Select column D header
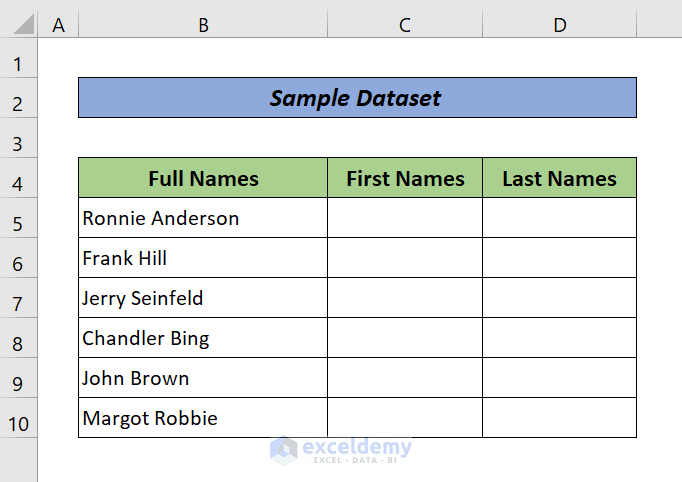Screen dimensions: 682x482 pos(559,25)
